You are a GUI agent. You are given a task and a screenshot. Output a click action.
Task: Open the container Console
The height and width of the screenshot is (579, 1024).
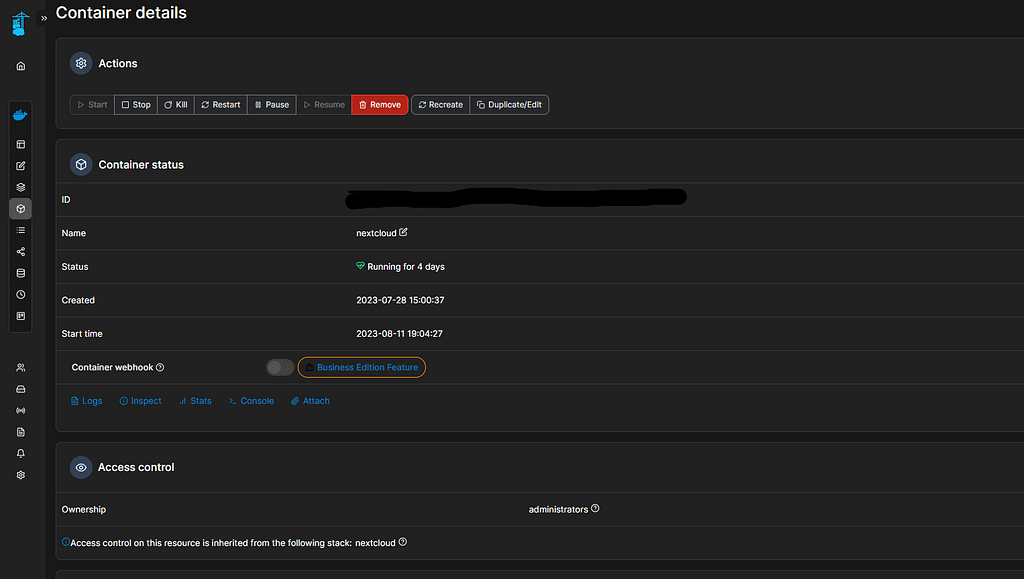[x=251, y=401]
